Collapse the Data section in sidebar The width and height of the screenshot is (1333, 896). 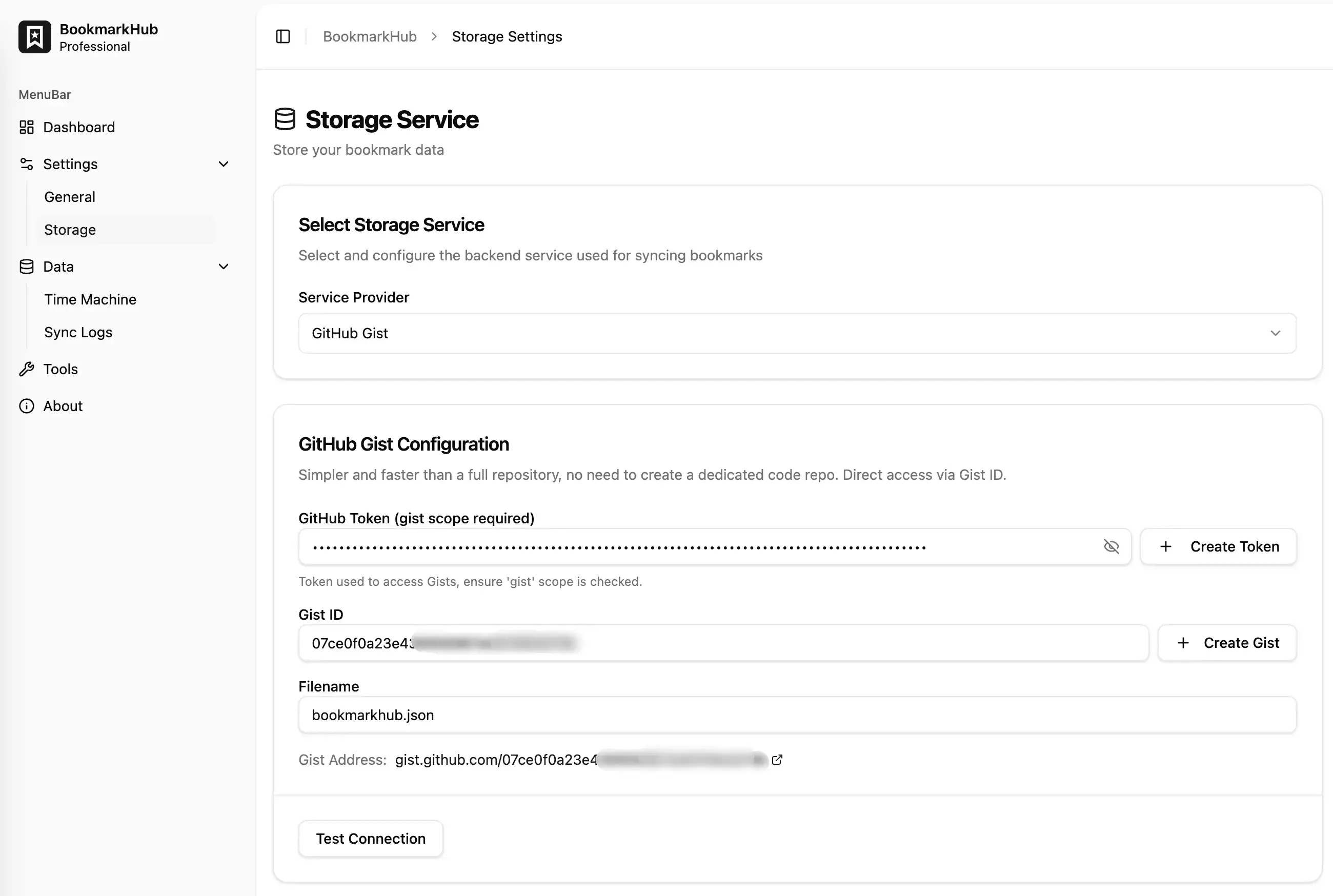[224, 266]
